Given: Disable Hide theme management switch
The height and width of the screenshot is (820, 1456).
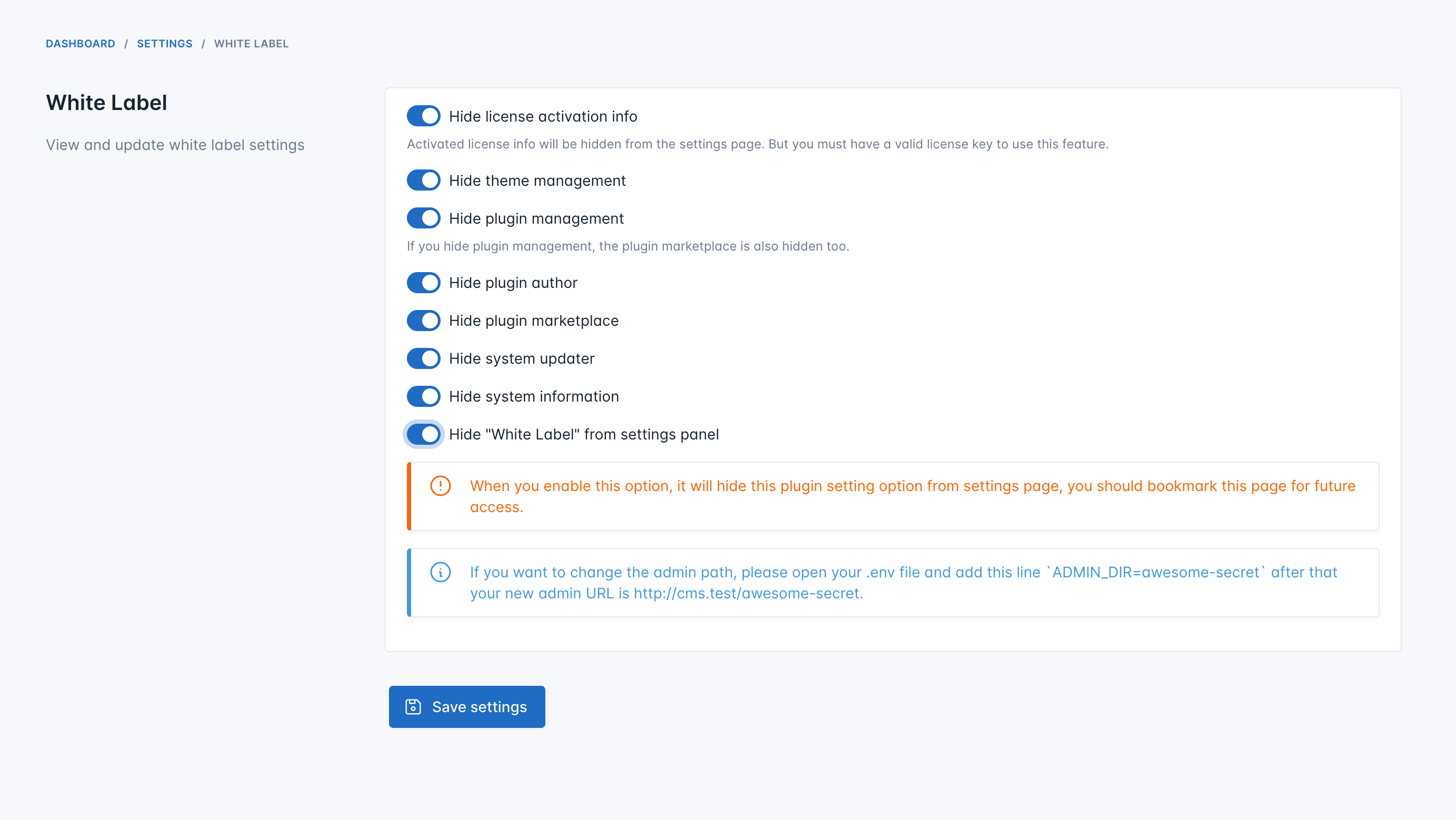Looking at the screenshot, I should [x=423, y=181].
